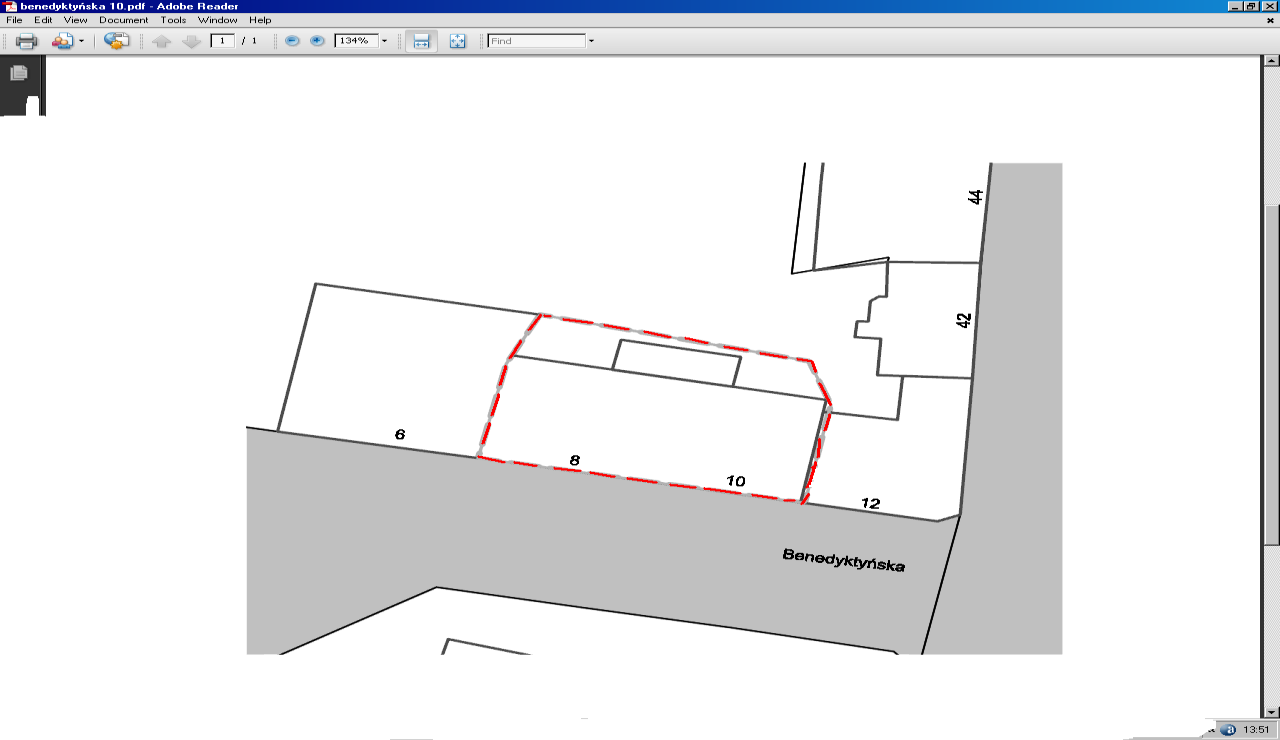
Task: Open the Window menu
Action: coord(218,20)
